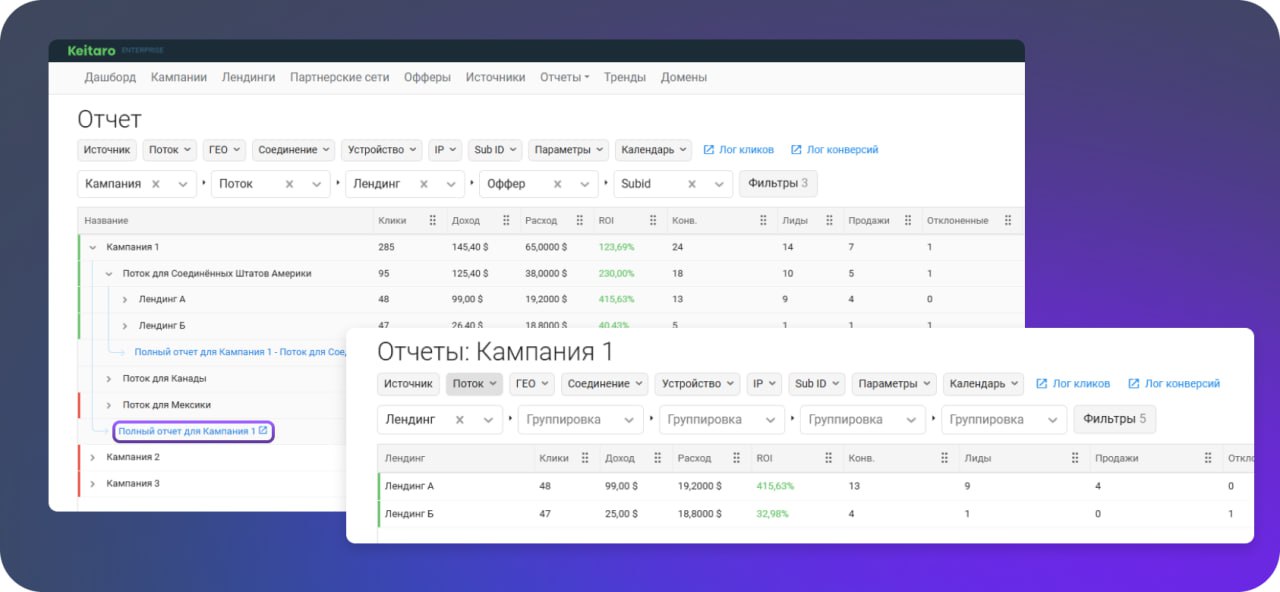1280x592 pixels.
Task: Remove the Subid grouping via X icon
Action: (x=691, y=184)
